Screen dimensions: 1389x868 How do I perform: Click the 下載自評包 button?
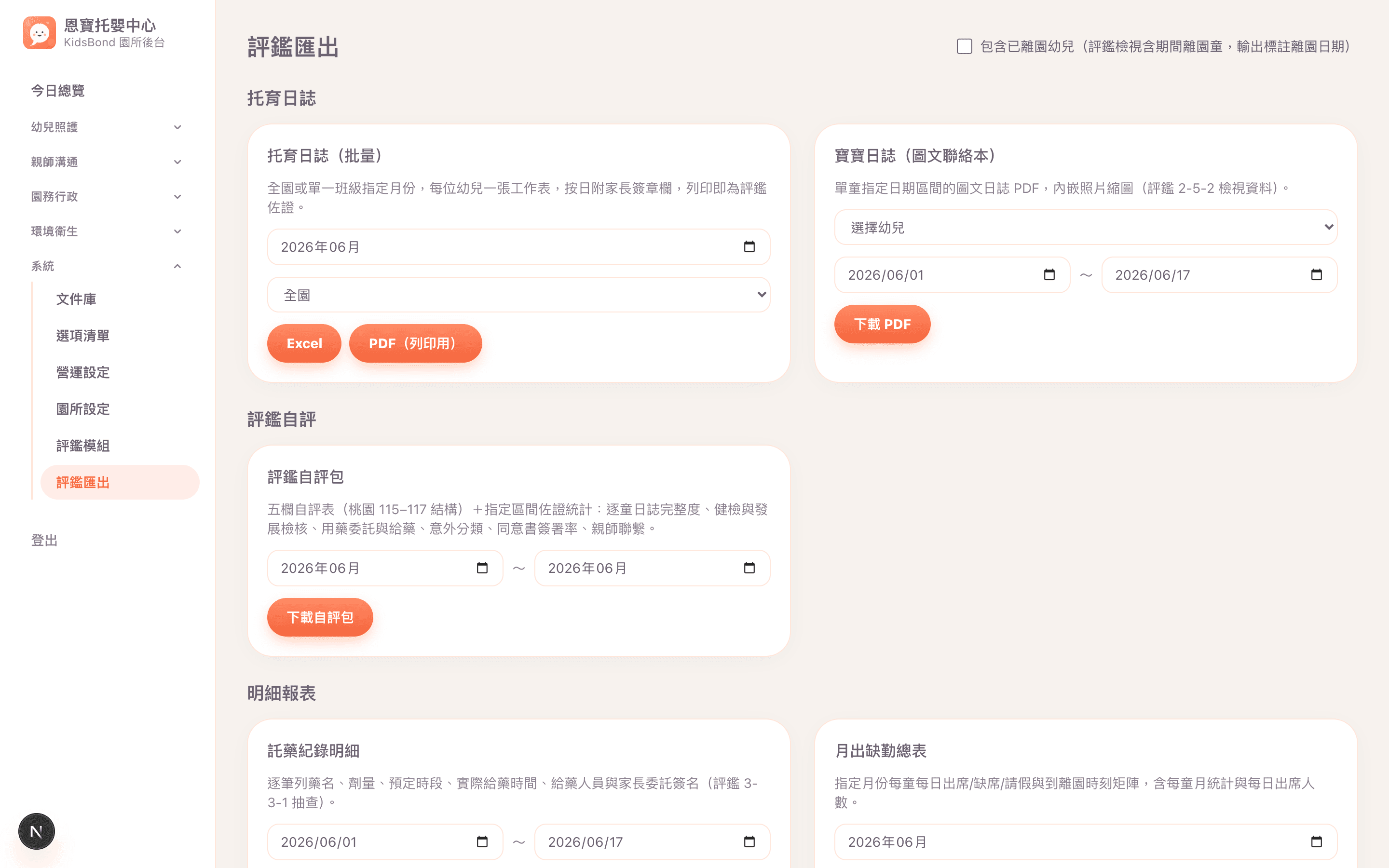[x=320, y=617]
